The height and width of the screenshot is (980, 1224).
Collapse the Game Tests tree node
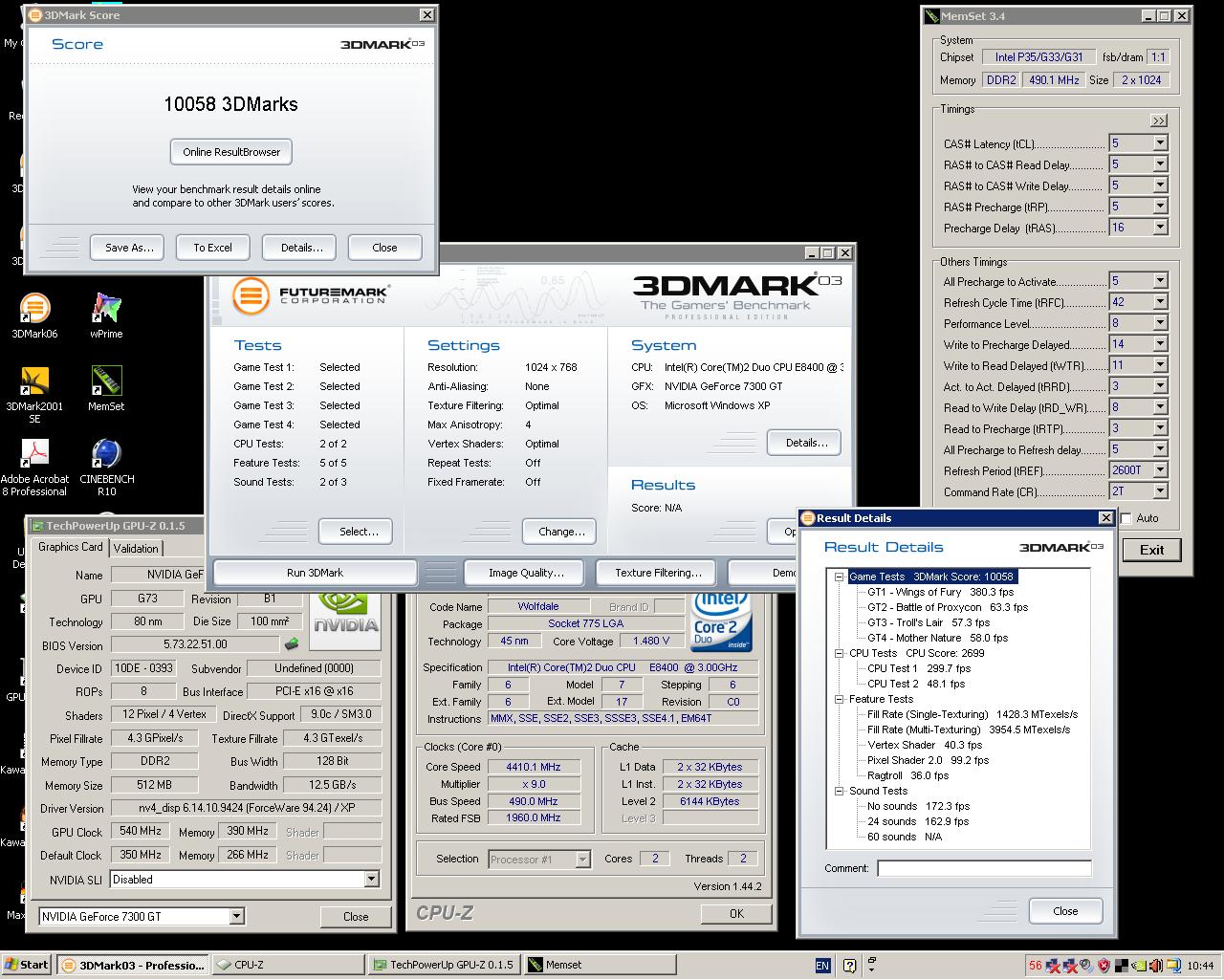[x=839, y=577]
